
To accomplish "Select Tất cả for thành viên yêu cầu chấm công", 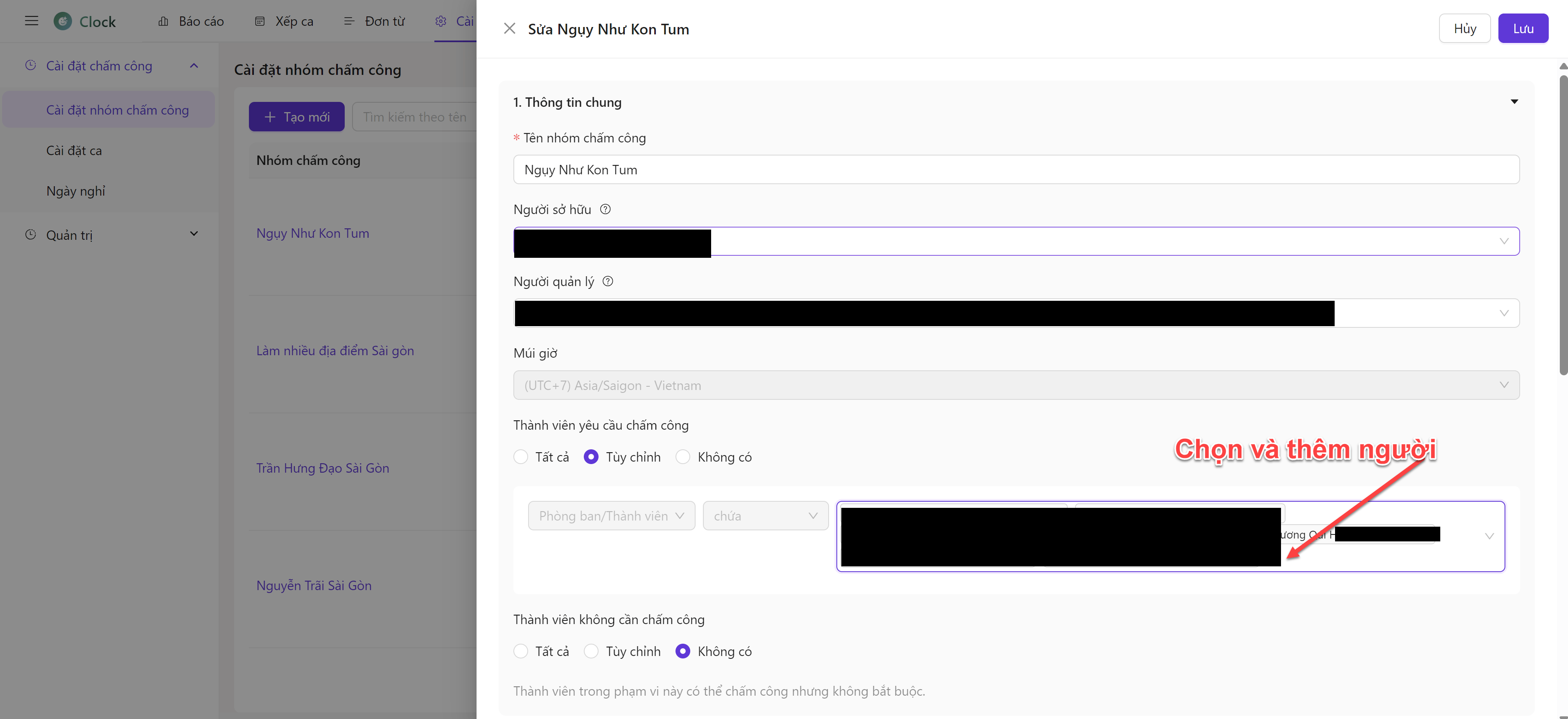I will coord(520,457).
